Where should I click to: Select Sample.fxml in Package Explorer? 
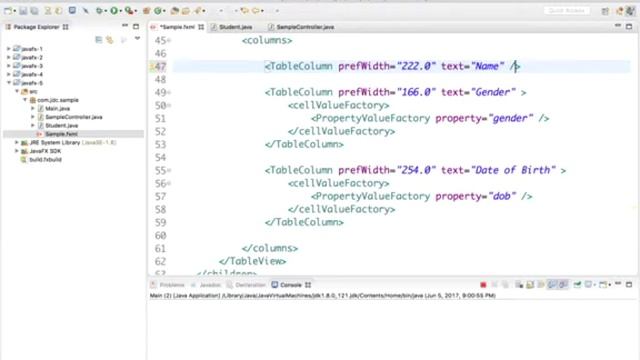61,134
